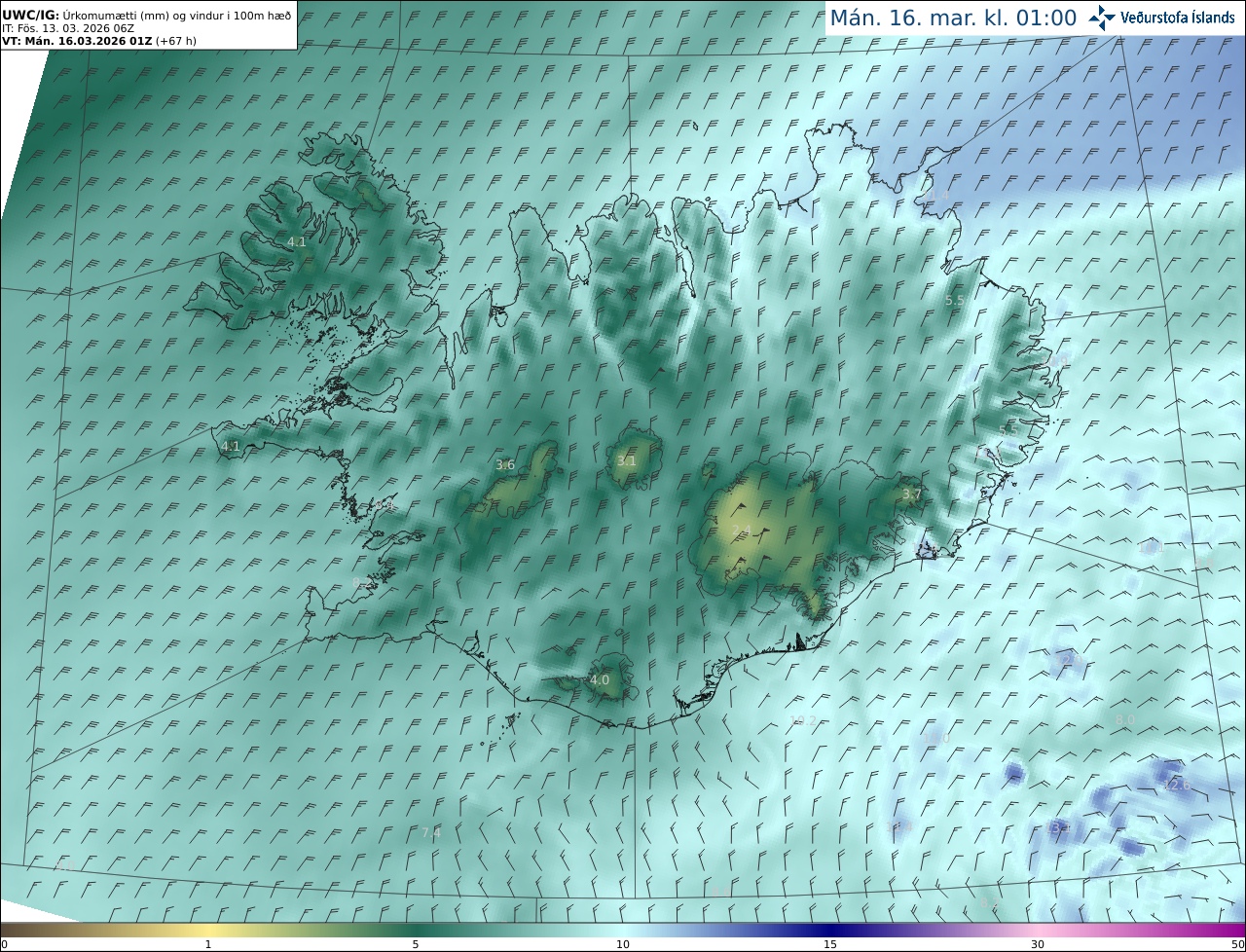Image resolution: width=1246 pixels, height=952 pixels.
Task: Click the 1 tick on the color scale
Action: coord(208,944)
